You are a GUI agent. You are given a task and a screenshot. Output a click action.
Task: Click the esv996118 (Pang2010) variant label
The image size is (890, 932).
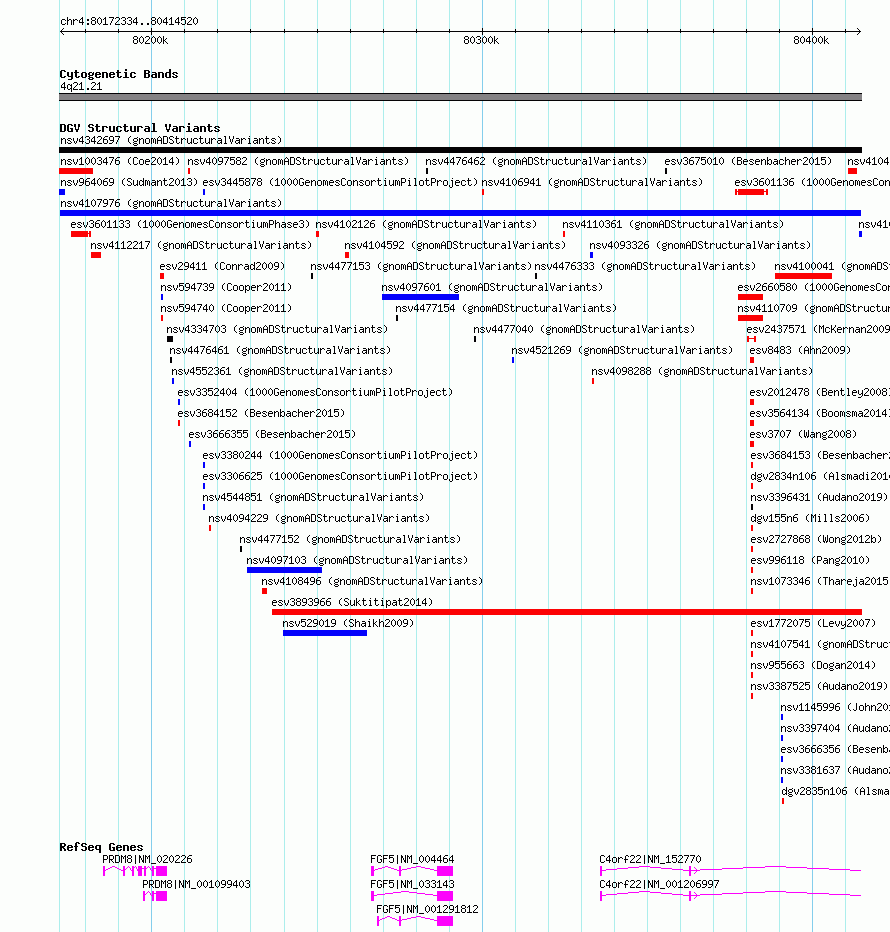(810, 560)
